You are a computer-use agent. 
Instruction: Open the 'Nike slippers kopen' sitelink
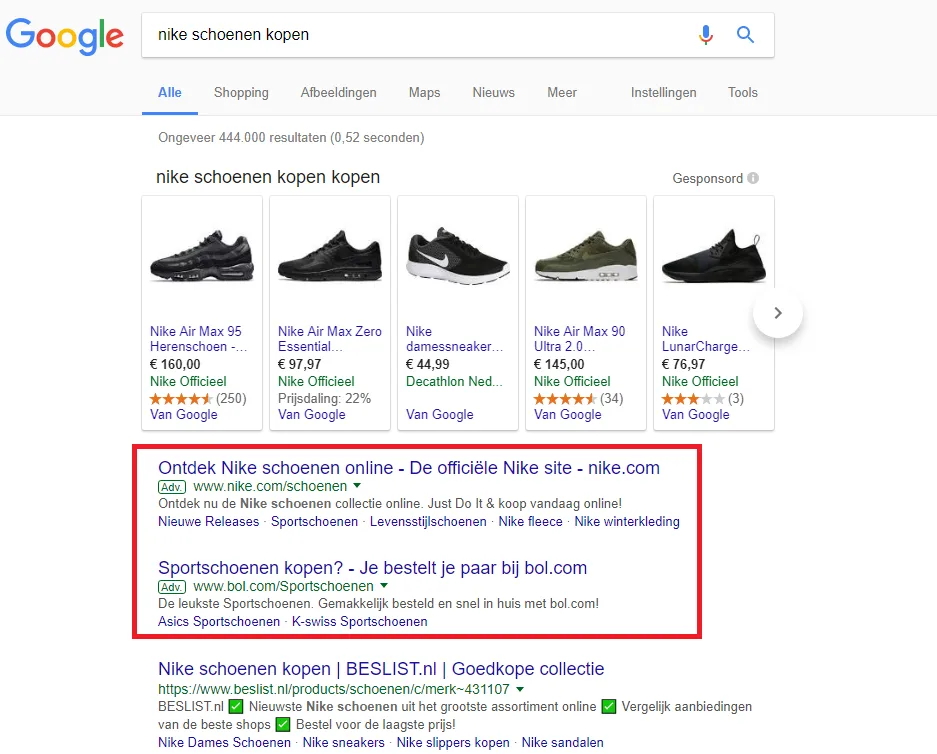point(453,743)
